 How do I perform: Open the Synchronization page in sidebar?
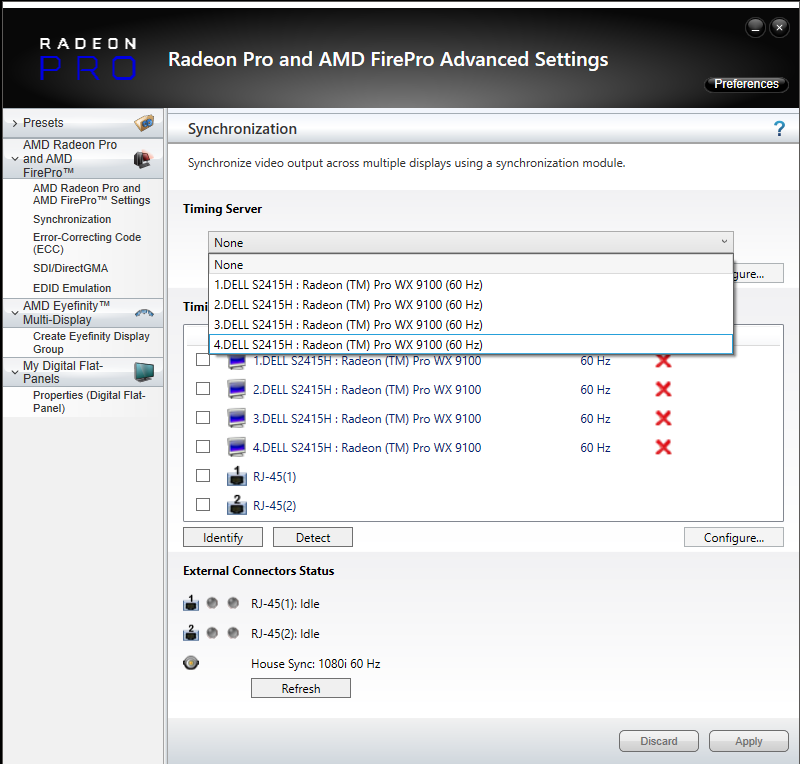pos(72,219)
